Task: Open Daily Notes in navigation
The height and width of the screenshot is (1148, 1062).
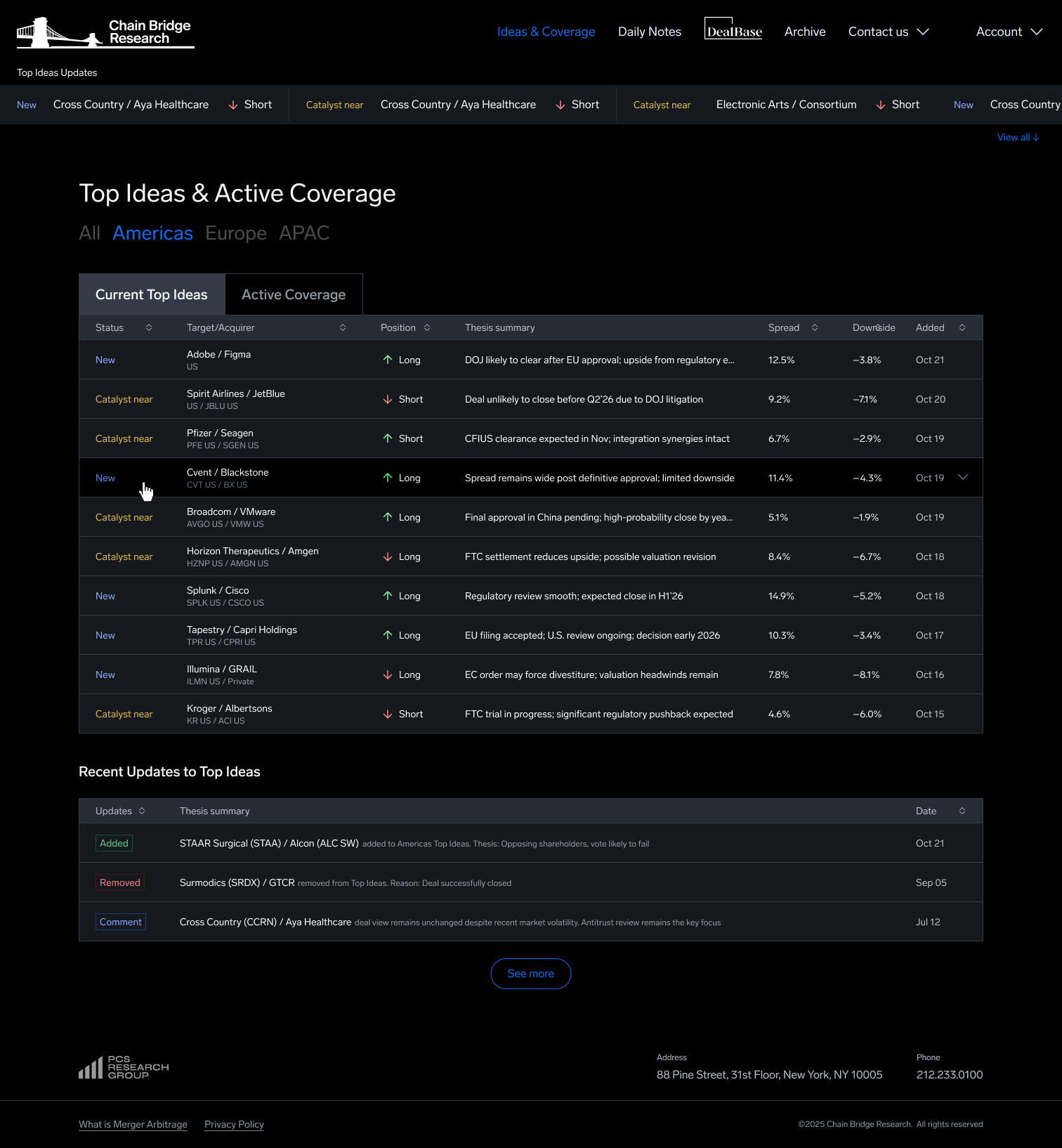Action: click(x=650, y=32)
